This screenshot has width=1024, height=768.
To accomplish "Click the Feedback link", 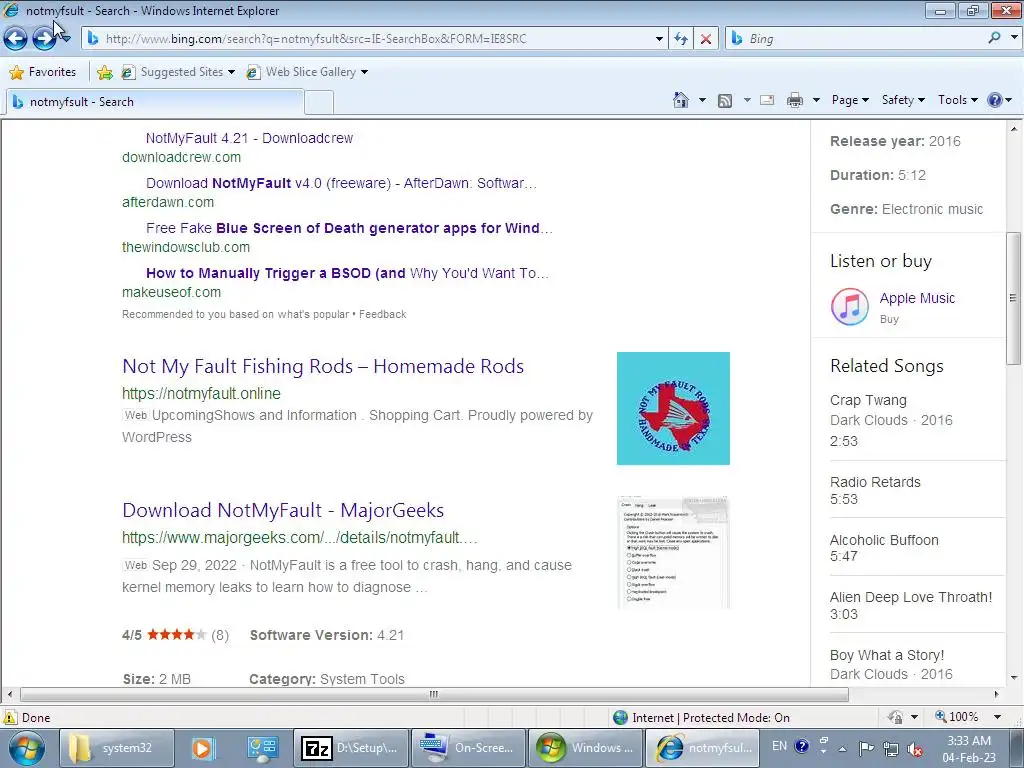I will tap(383, 314).
